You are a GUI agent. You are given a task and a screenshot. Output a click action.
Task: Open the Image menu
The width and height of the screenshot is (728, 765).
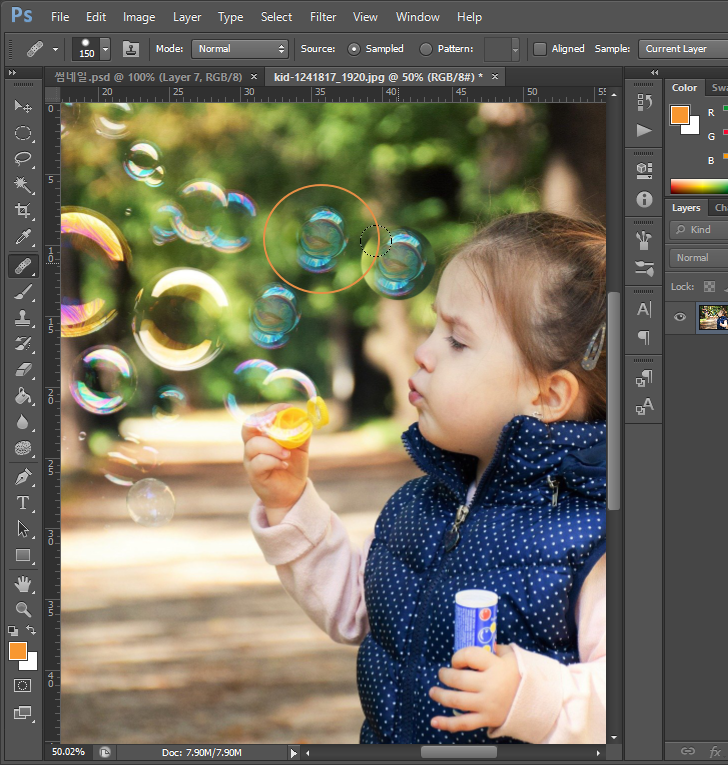click(139, 17)
